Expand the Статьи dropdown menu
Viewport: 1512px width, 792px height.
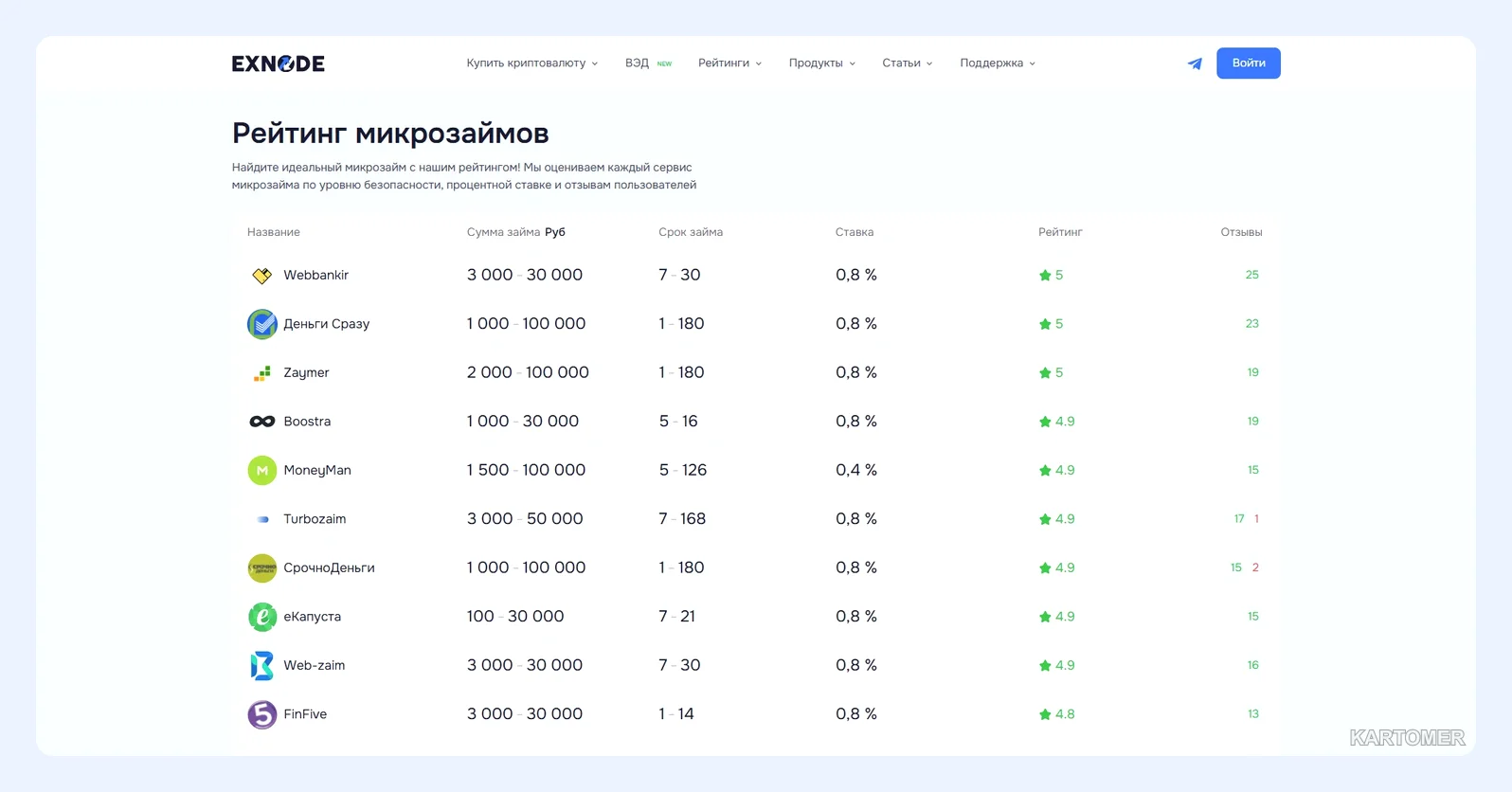pos(908,63)
